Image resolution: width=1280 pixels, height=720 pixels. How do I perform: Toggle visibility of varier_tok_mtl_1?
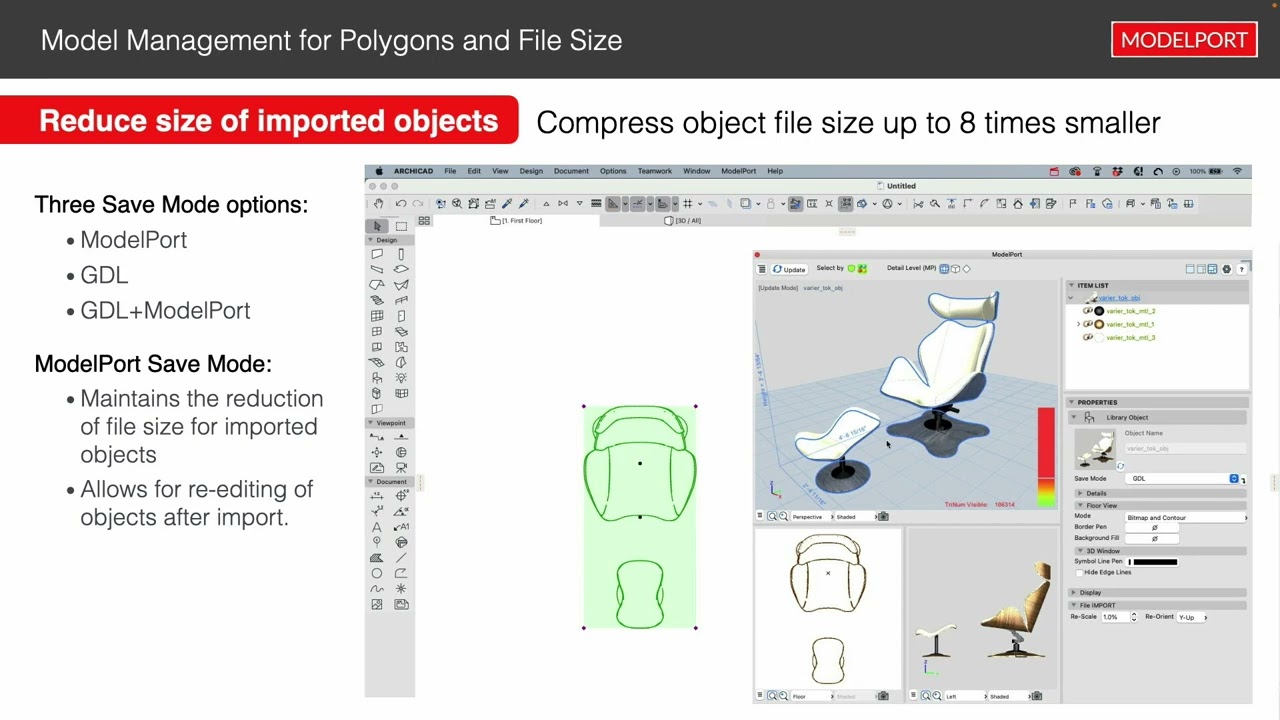click(x=1087, y=324)
